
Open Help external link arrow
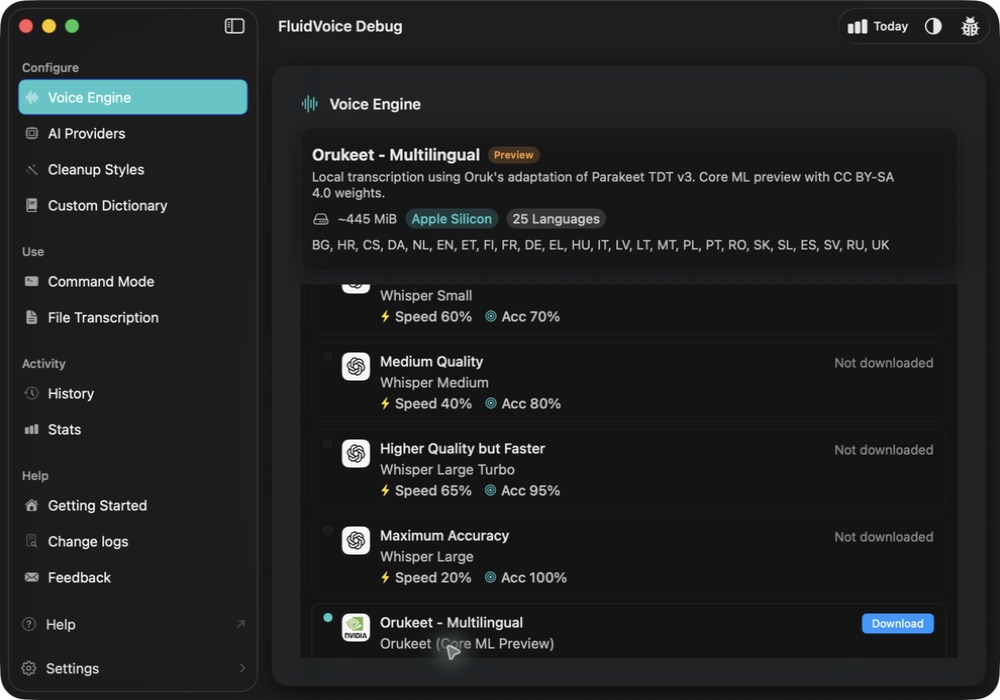click(240, 624)
